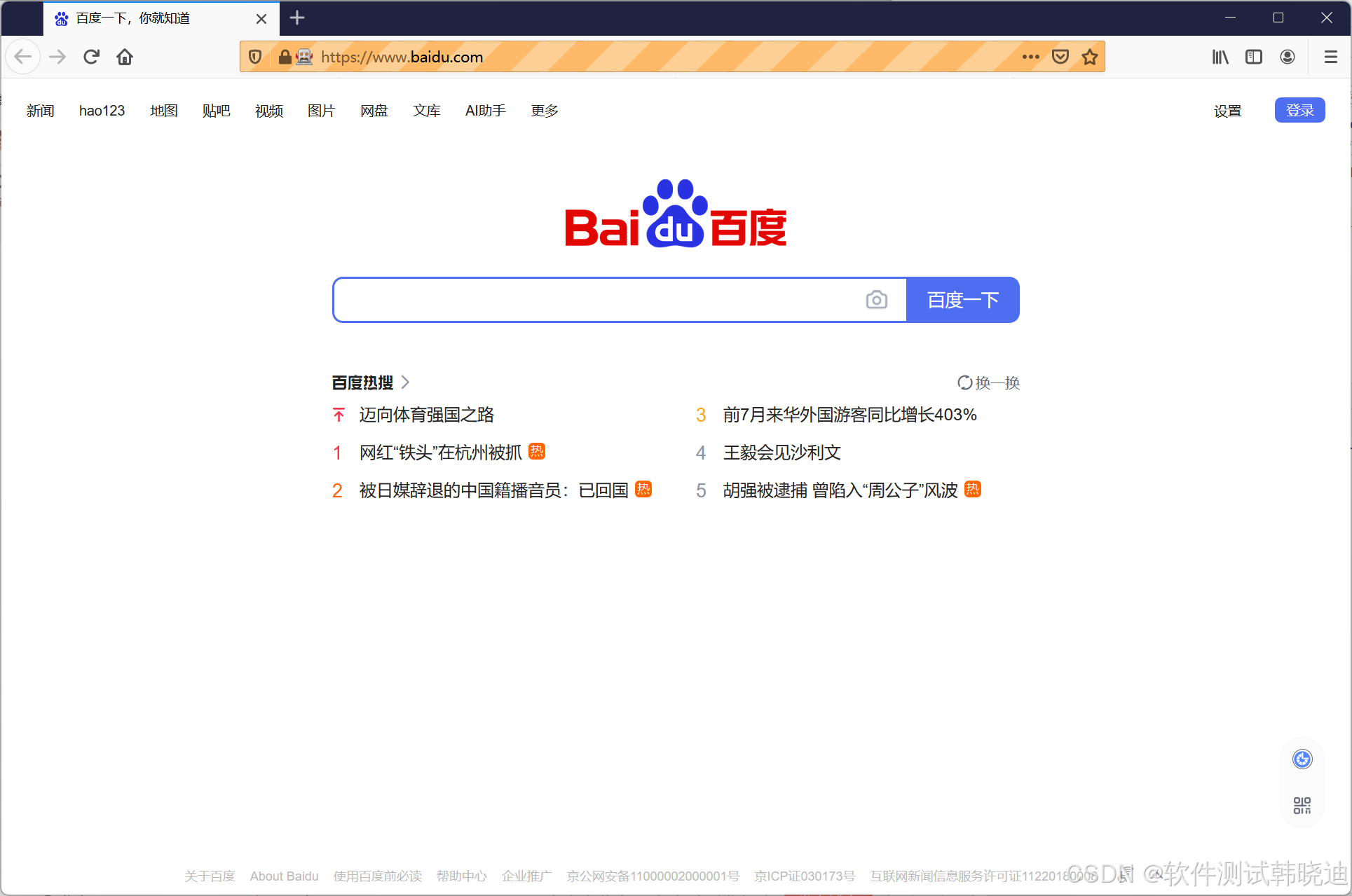
Task: Open 京公网安备11000002000001号 footer link
Action: click(653, 876)
